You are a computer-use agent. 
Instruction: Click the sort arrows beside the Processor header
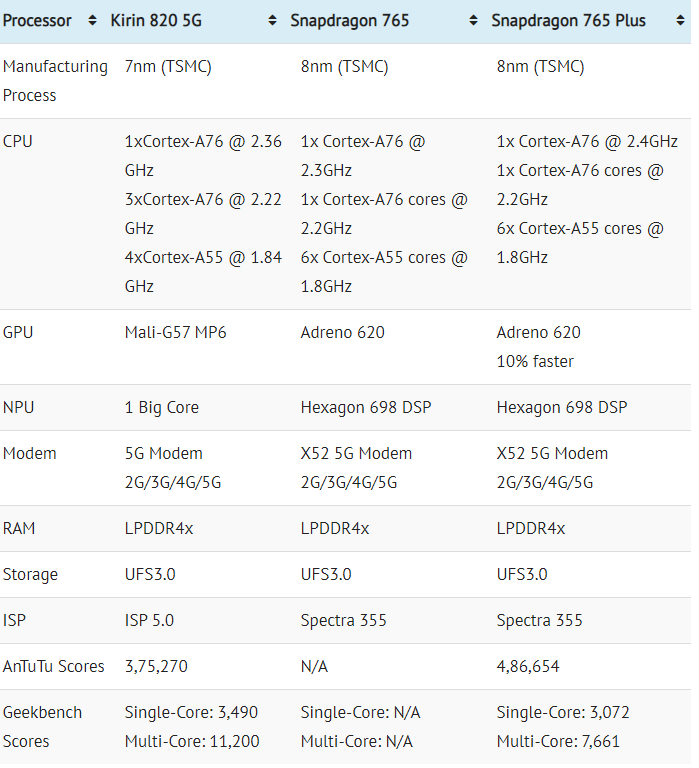click(93, 21)
